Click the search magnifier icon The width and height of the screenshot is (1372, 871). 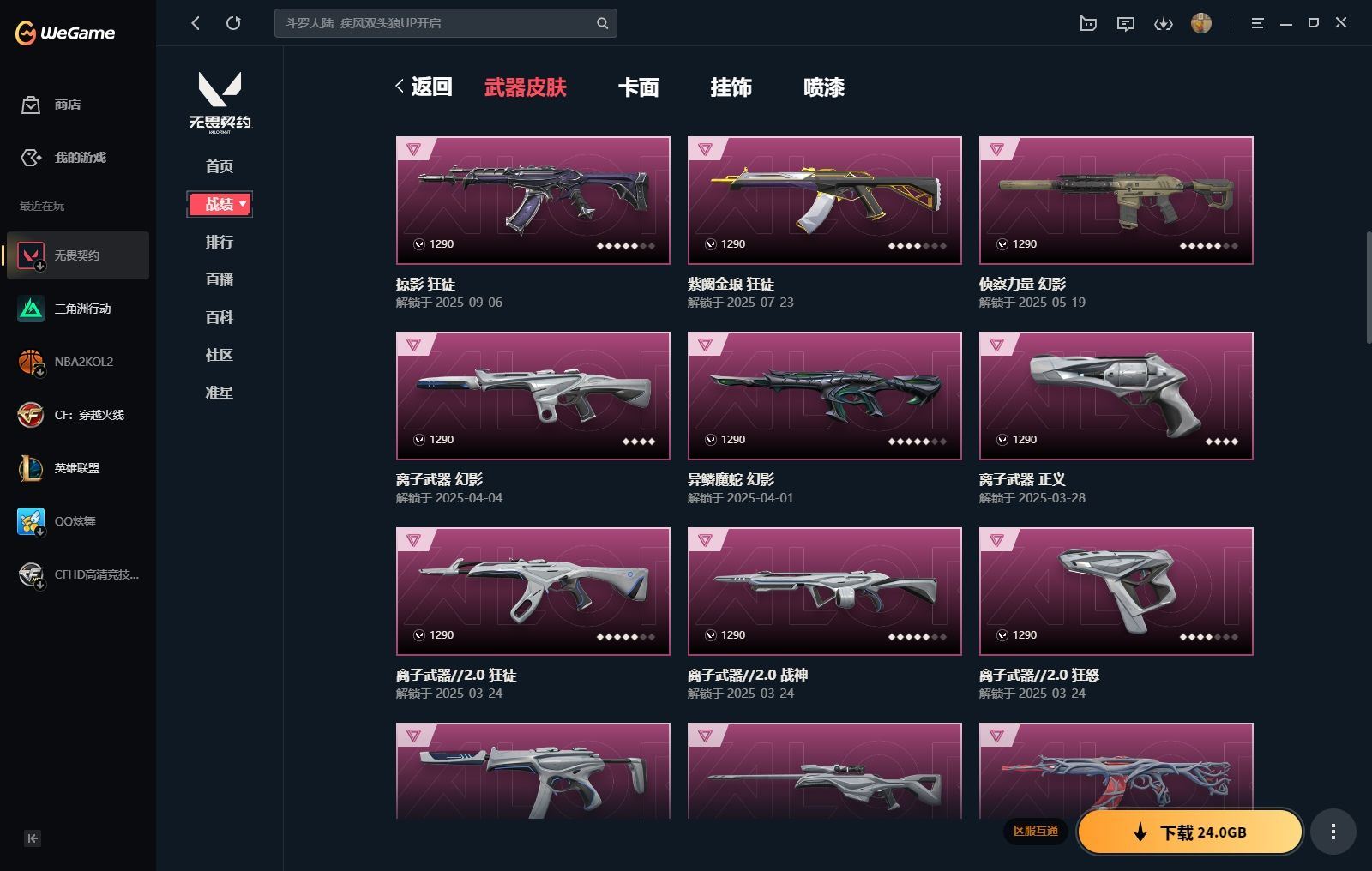pos(602,23)
